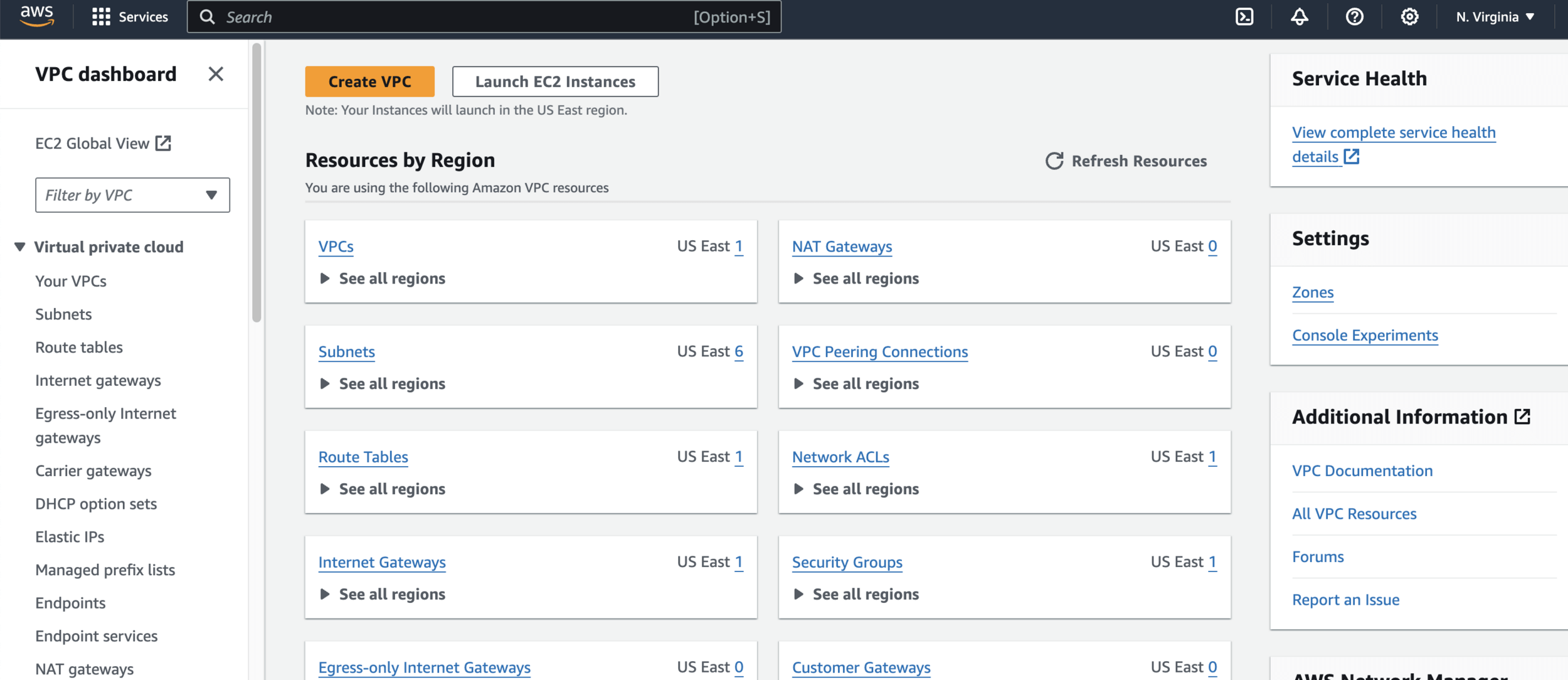Screen dimensions: 1568x680
Task: Open the help question mark icon
Action: point(1354,17)
